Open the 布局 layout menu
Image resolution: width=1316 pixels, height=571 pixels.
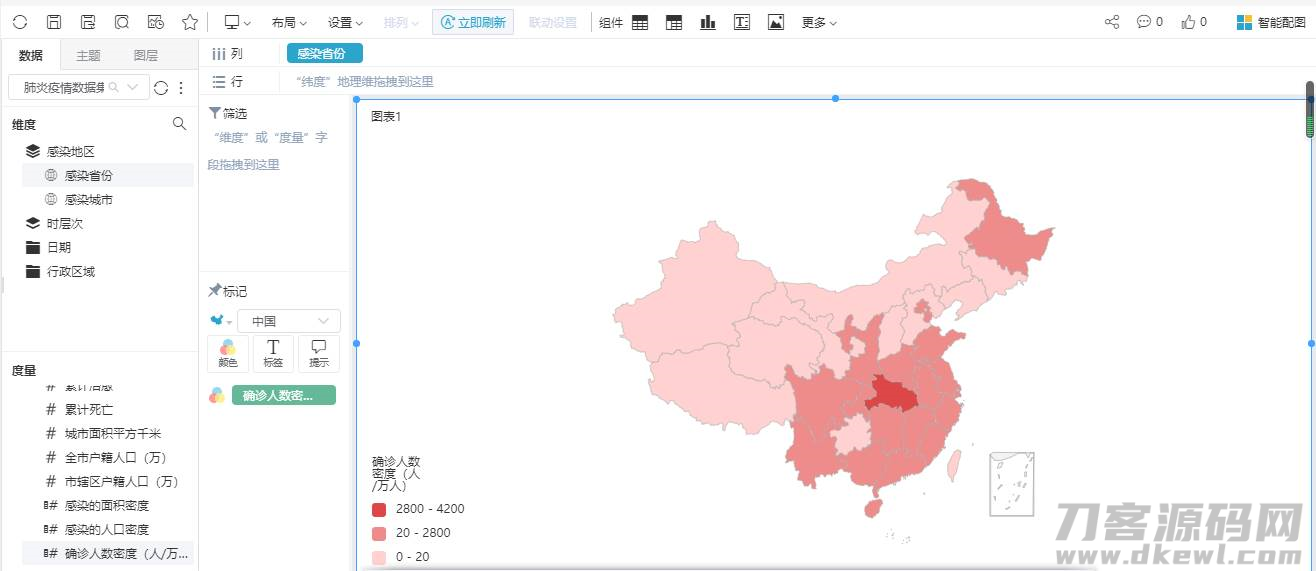[289, 22]
